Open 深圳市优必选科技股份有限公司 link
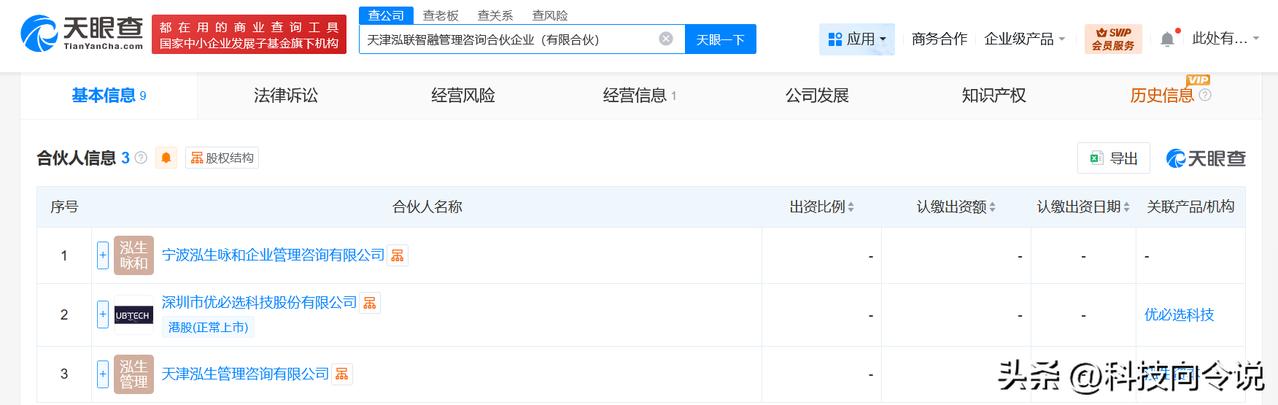Viewport: 1278px width, 405px height. coord(259,302)
